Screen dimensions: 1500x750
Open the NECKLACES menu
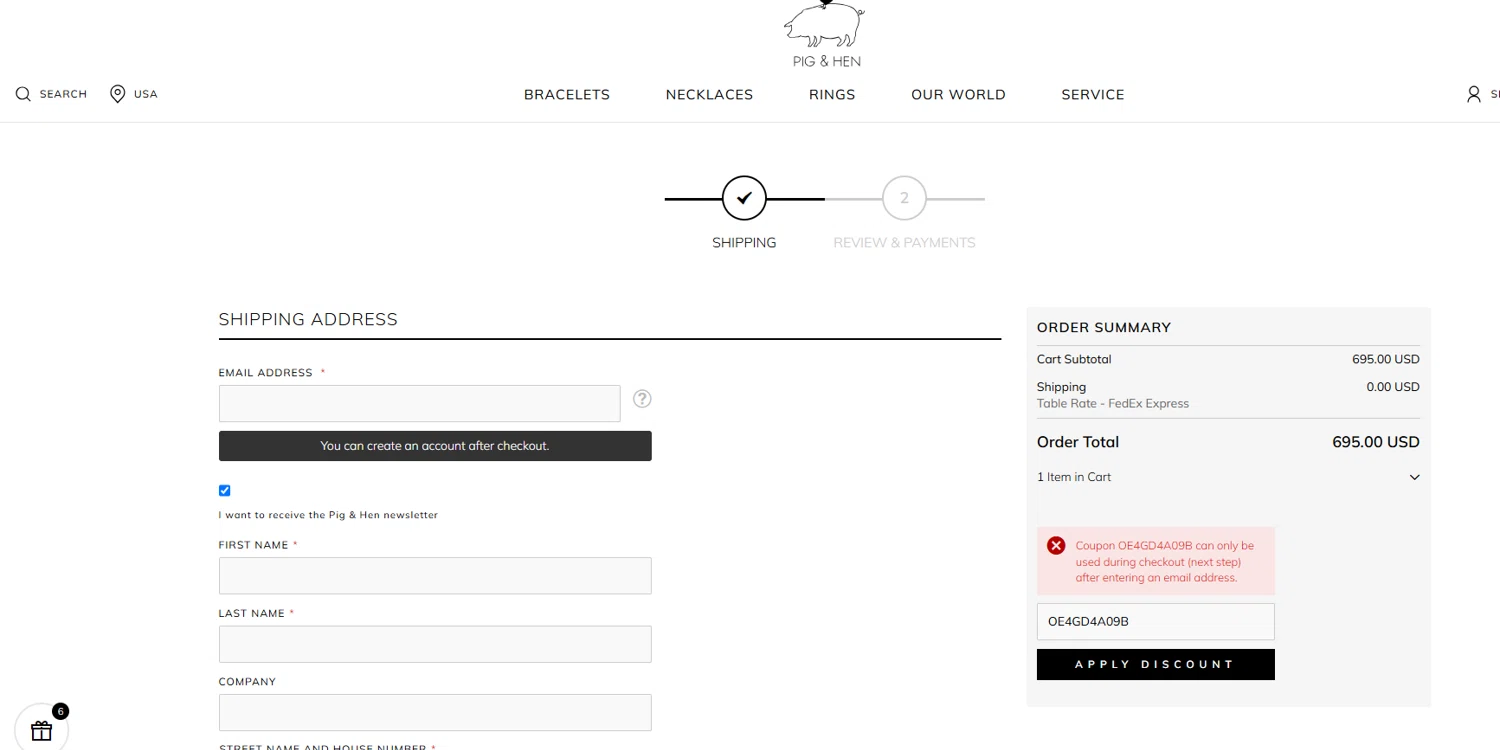pos(709,94)
